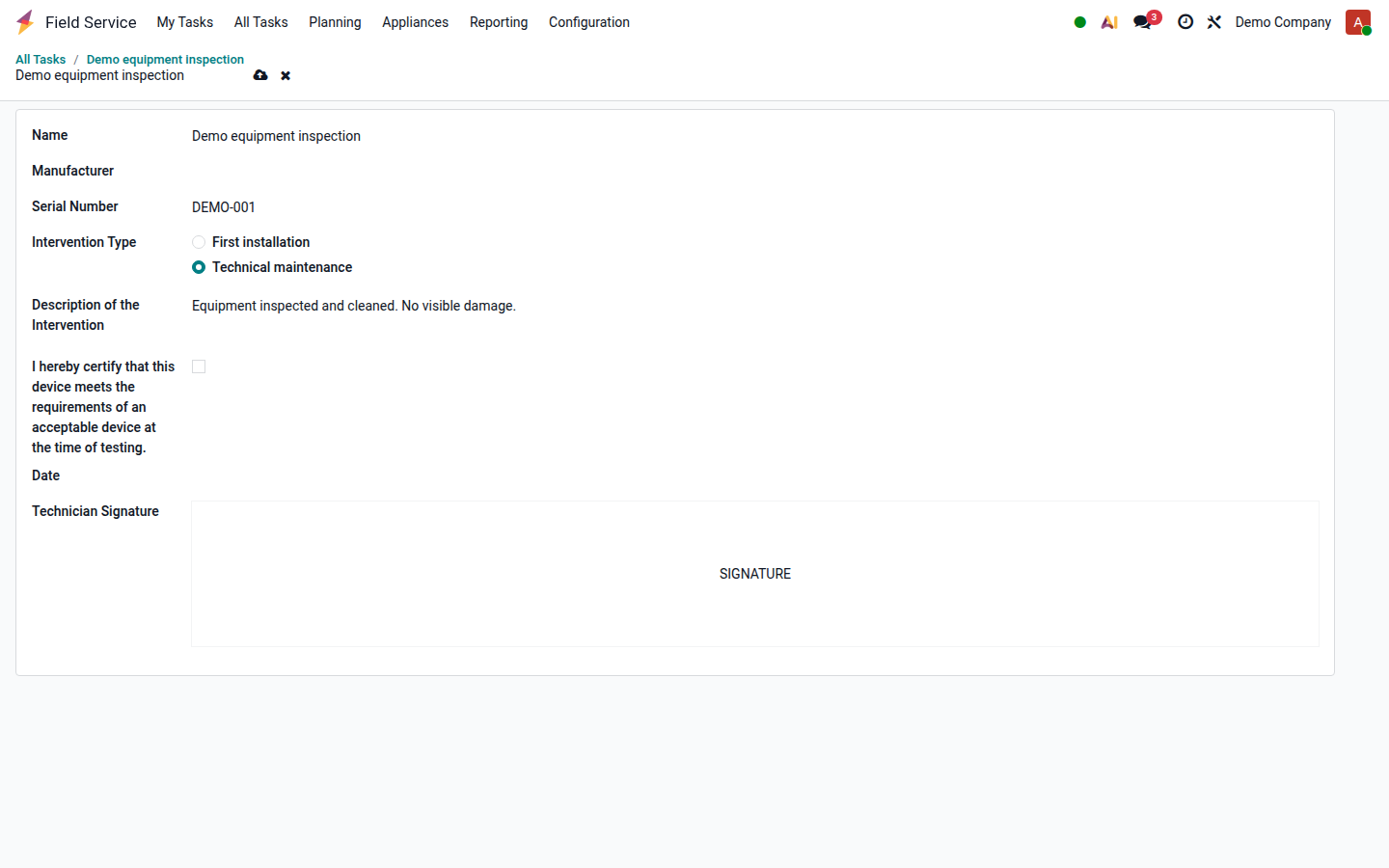Click the green status indicator dot
This screenshot has width=1389, height=868.
[1080, 22]
